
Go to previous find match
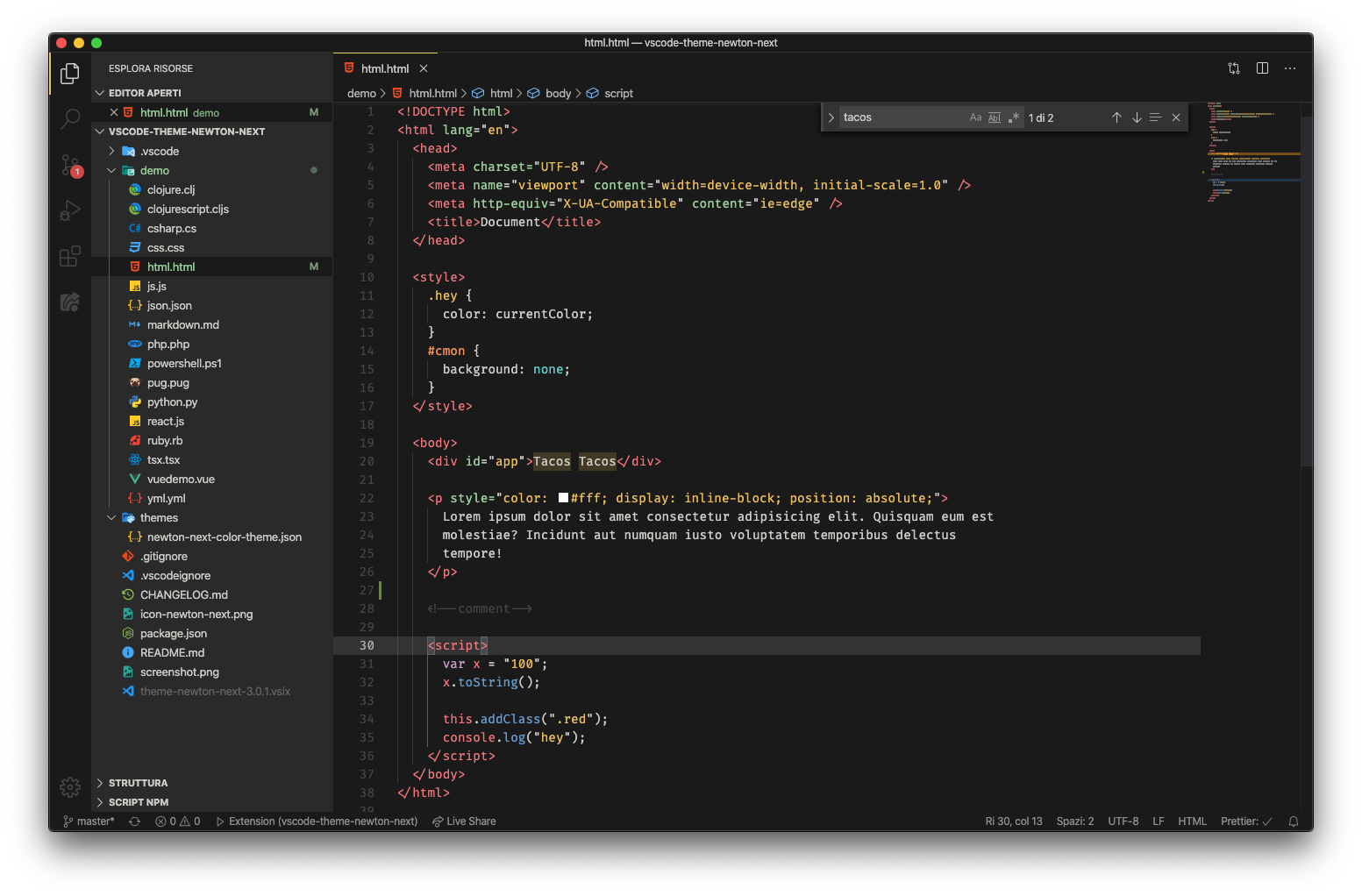1116,117
